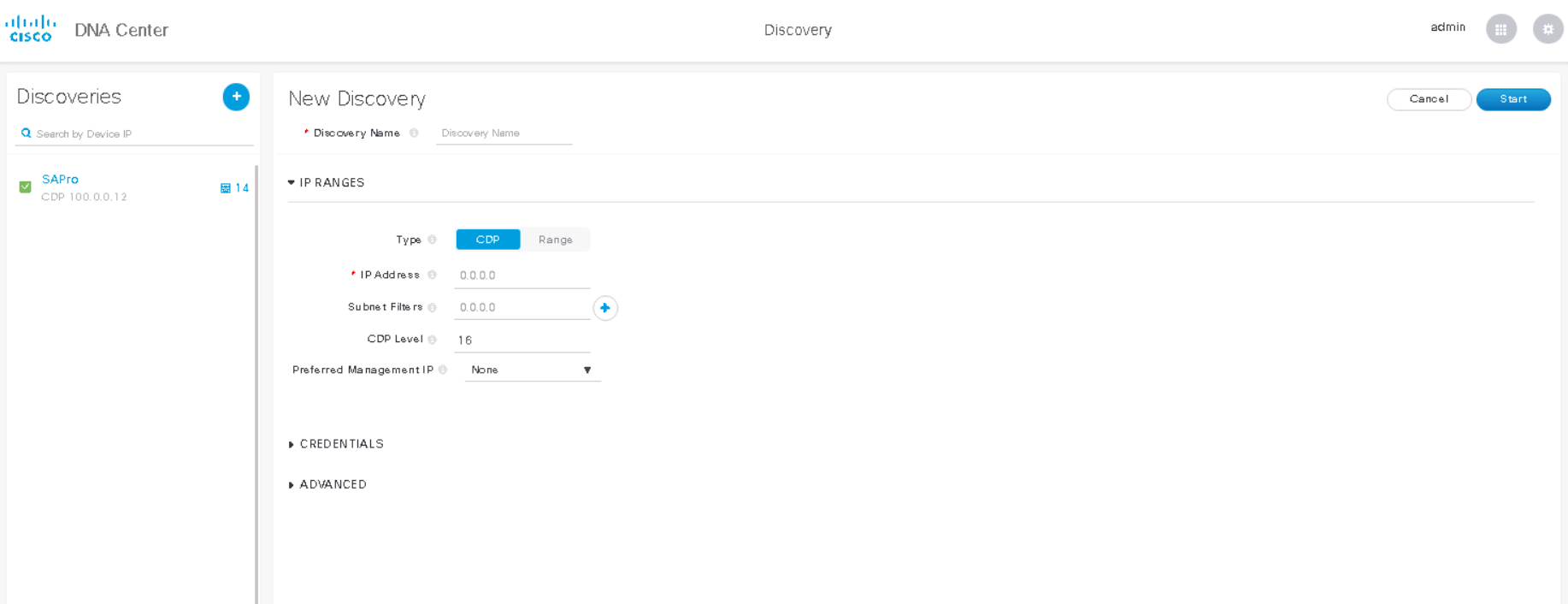This screenshot has height=604, width=1568.
Task: Click the 'Discoveries' heading
Action: click(x=69, y=97)
